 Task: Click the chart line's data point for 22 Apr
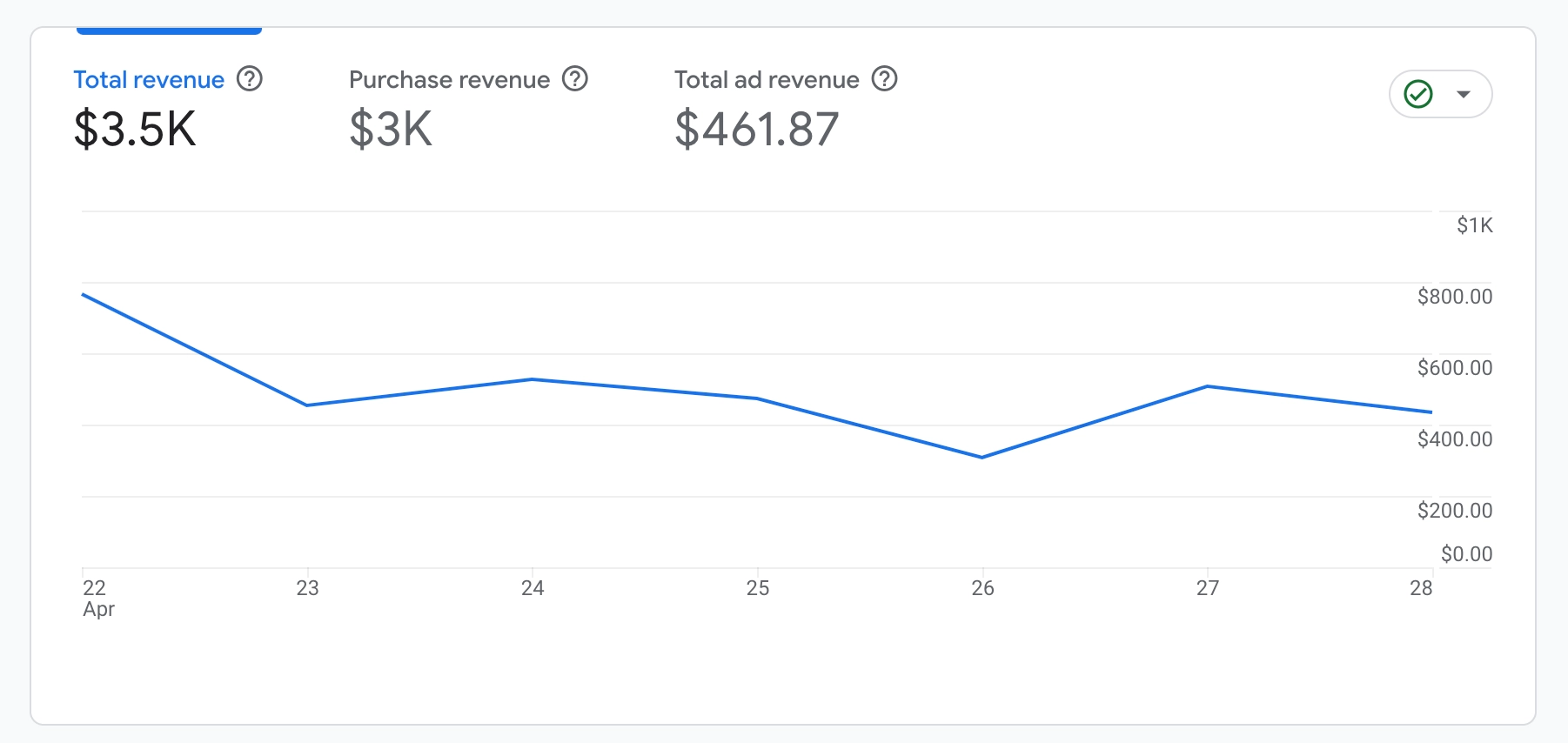coord(84,295)
